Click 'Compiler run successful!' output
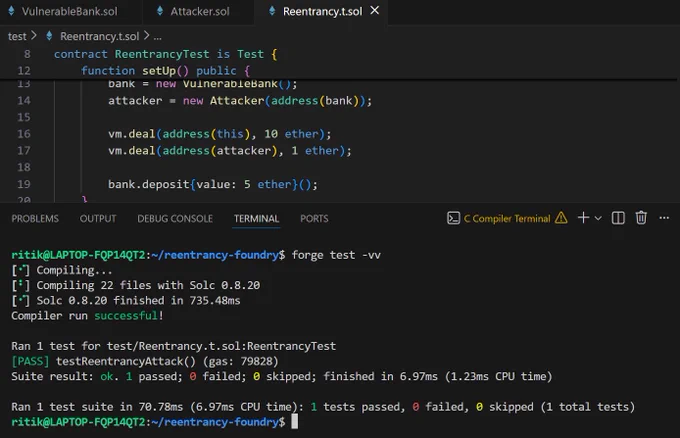This screenshot has width=680, height=438. 87,316
